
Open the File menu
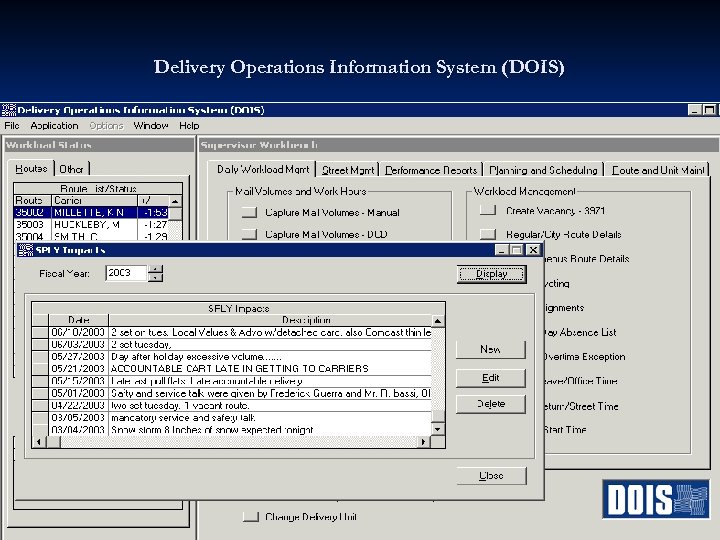(11, 125)
